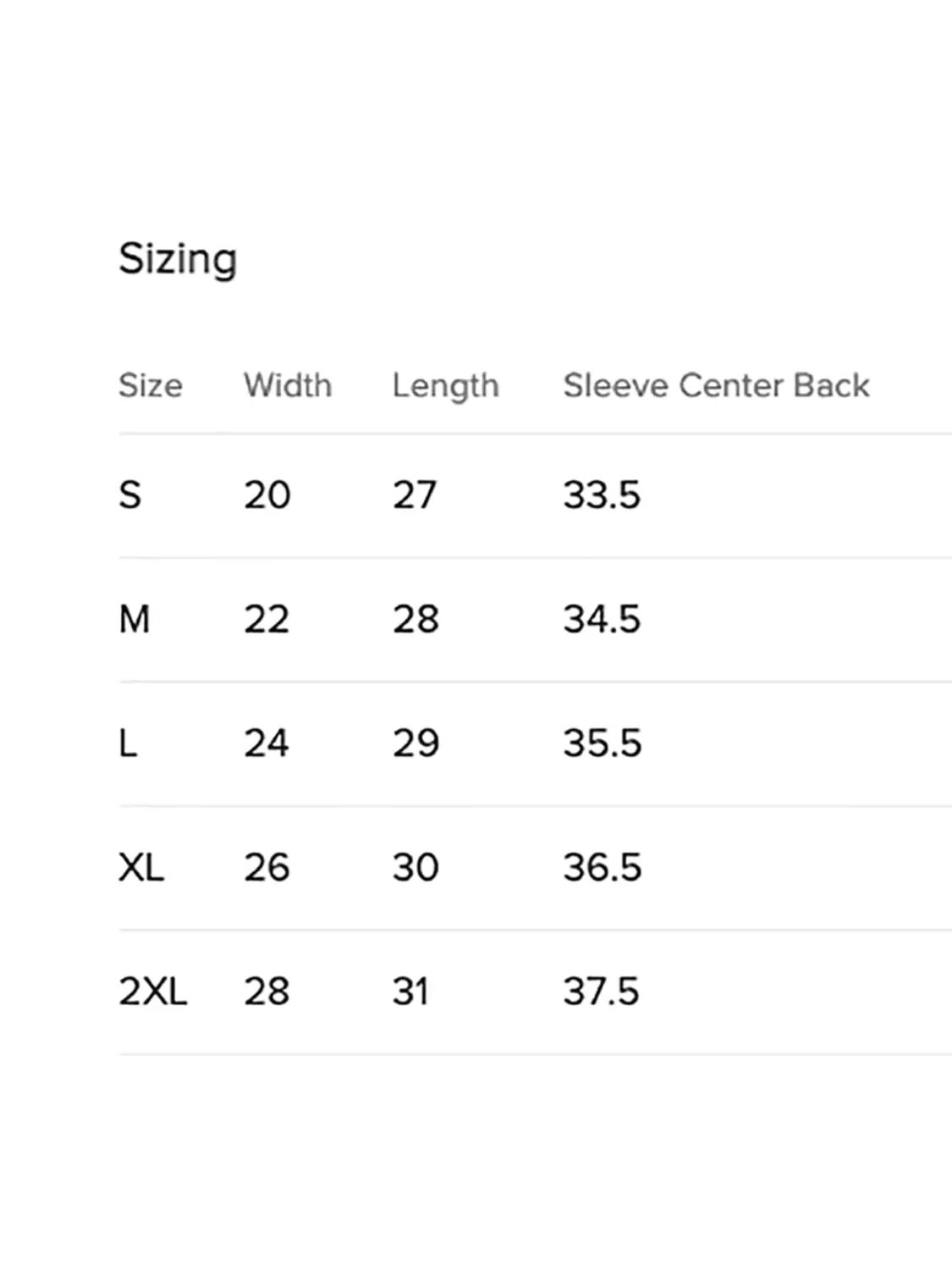
Task: Click length value 31 for size 2XL
Action: pyautogui.click(x=410, y=991)
